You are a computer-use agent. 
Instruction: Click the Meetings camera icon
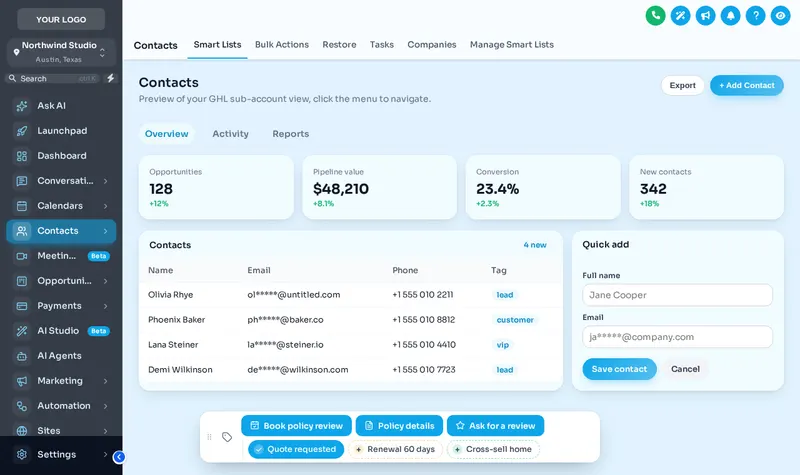click(22, 256)
